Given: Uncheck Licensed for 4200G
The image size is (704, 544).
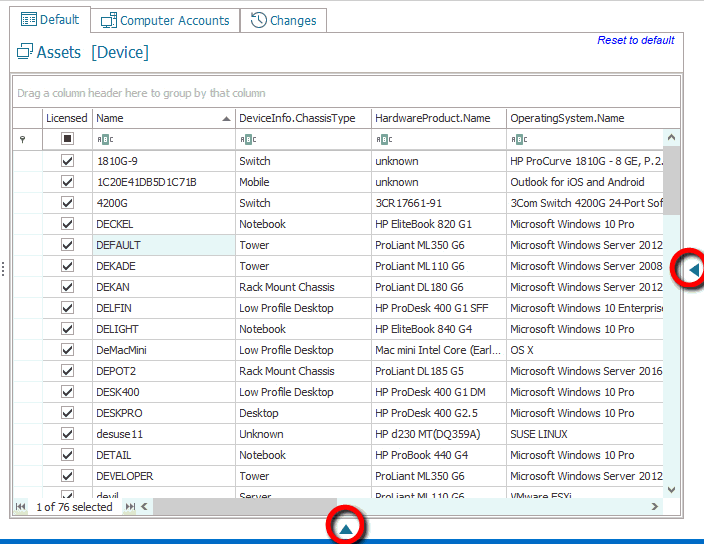Looking at the screenshot, I should point(67,203).
